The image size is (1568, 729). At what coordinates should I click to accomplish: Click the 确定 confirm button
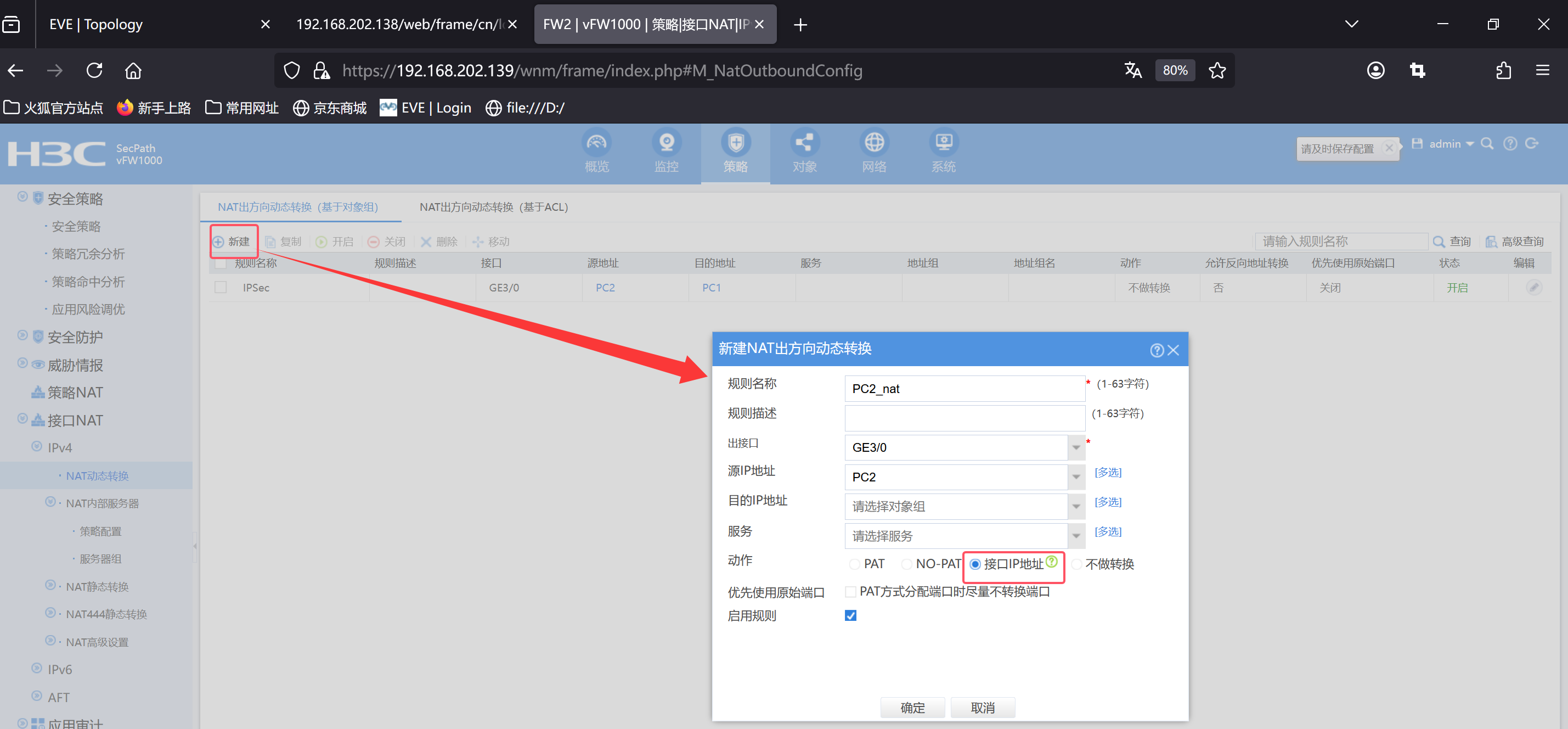point(912,708)
